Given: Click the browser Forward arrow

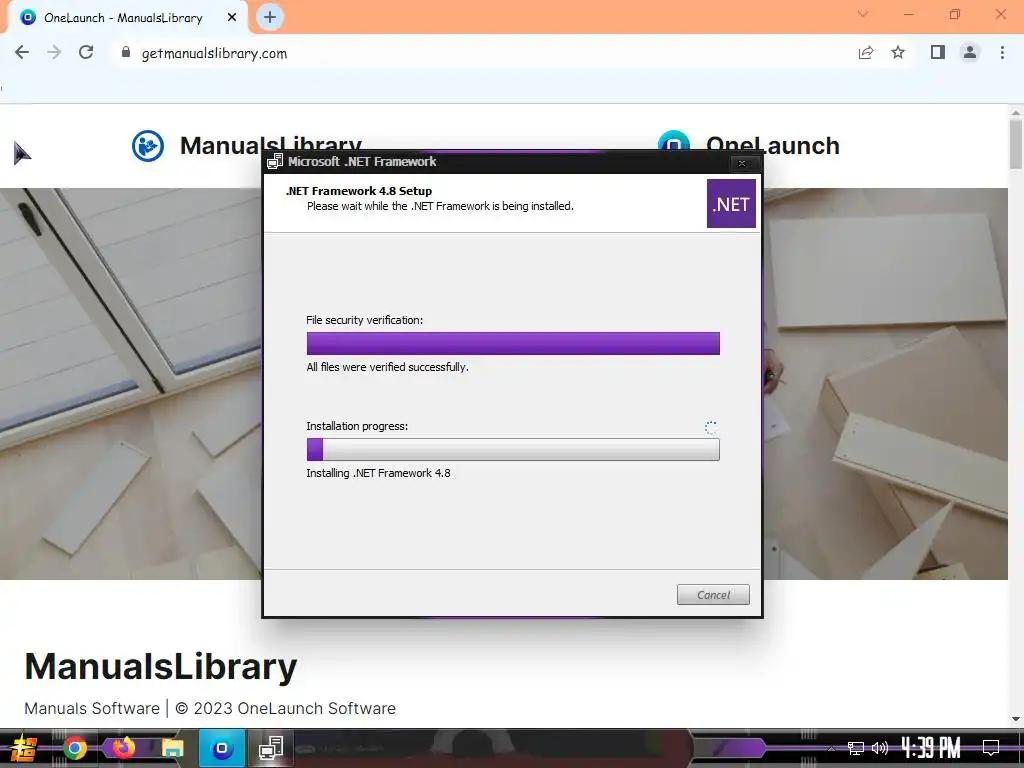Looking at the screenshot, I should (x=54, y=52).
